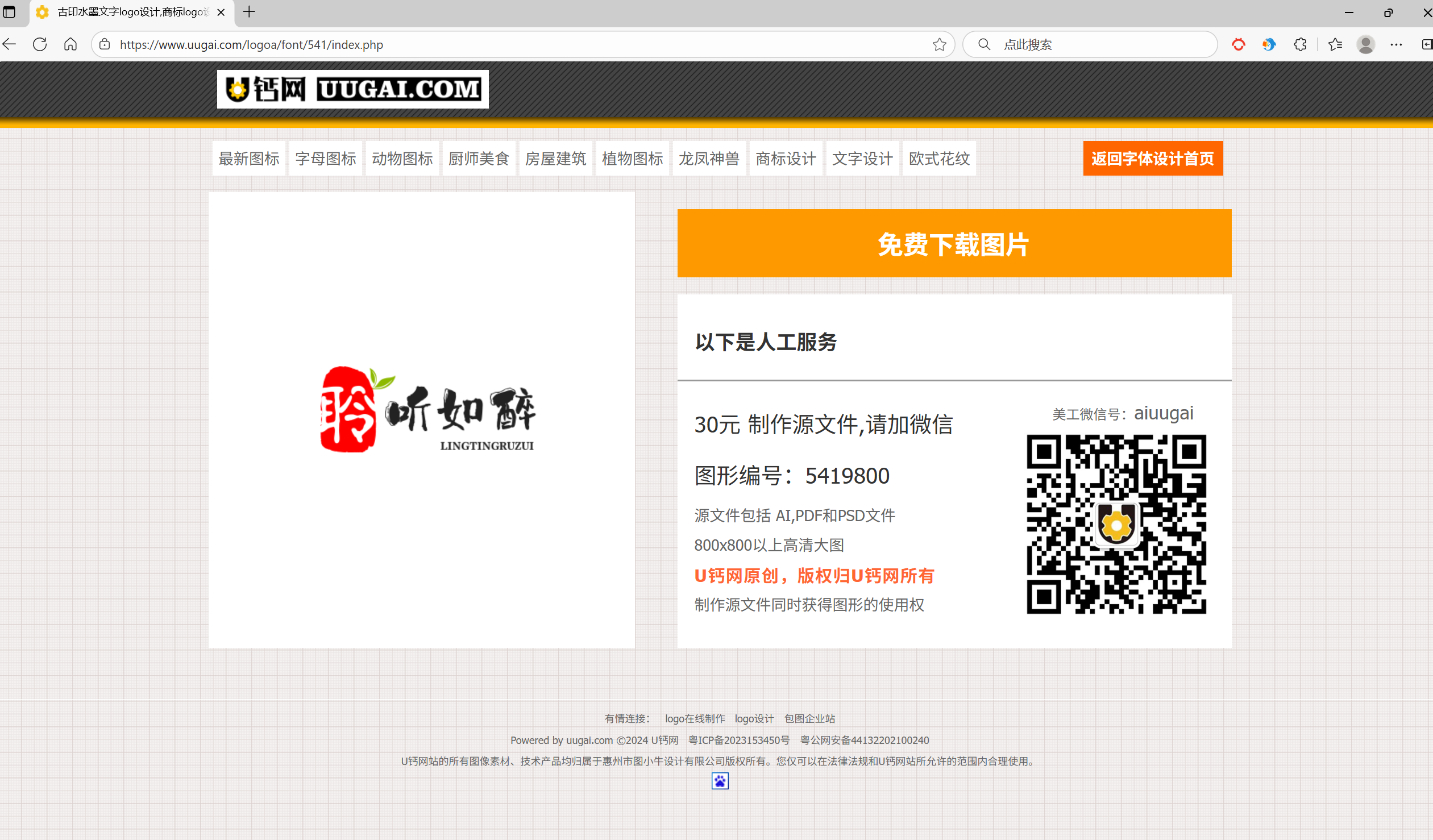The image size is (1433, 840).
Task: Open the extensions puzzle icon
Action: point(1300,44)
